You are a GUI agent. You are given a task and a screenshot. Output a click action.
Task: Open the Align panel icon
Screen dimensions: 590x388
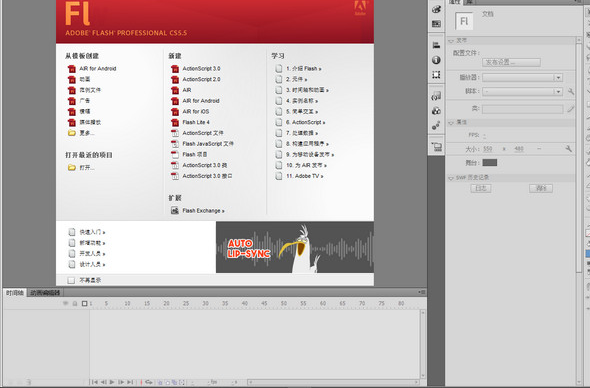436,45
